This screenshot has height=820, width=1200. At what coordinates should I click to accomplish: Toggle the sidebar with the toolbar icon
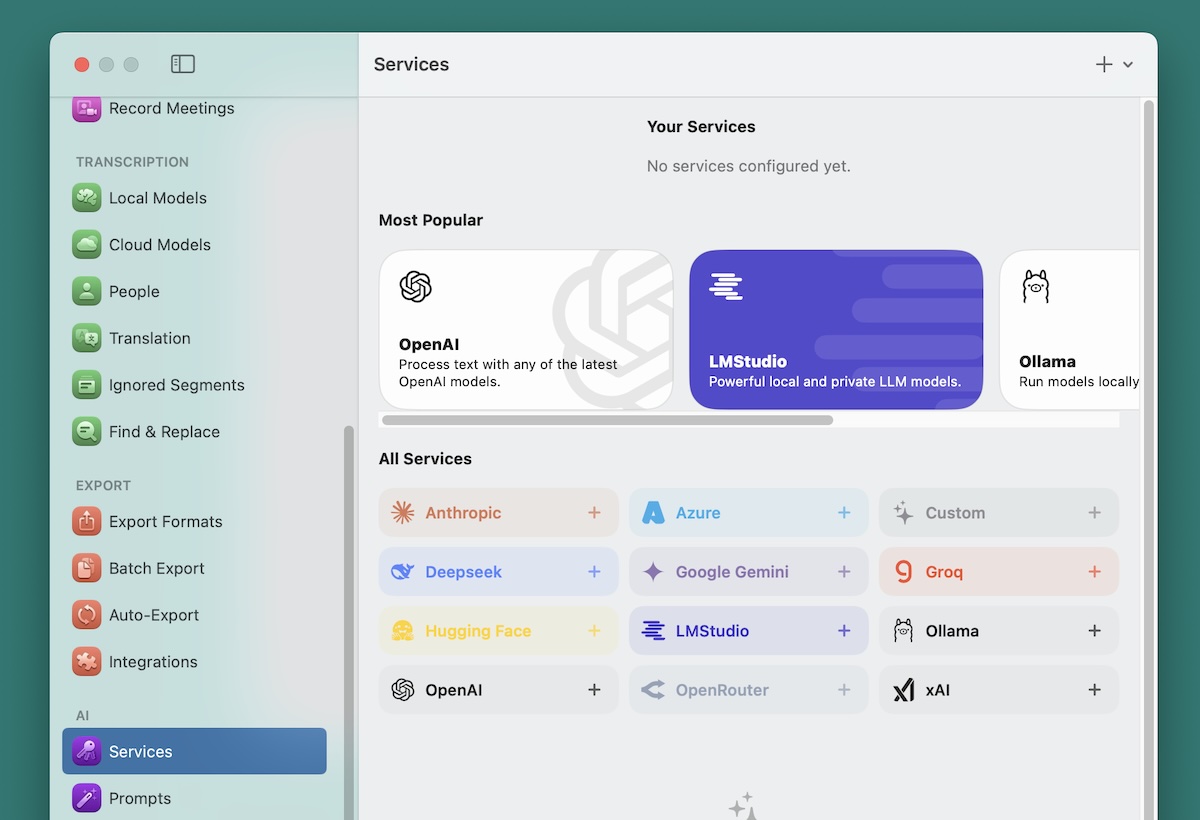[183, 64]
